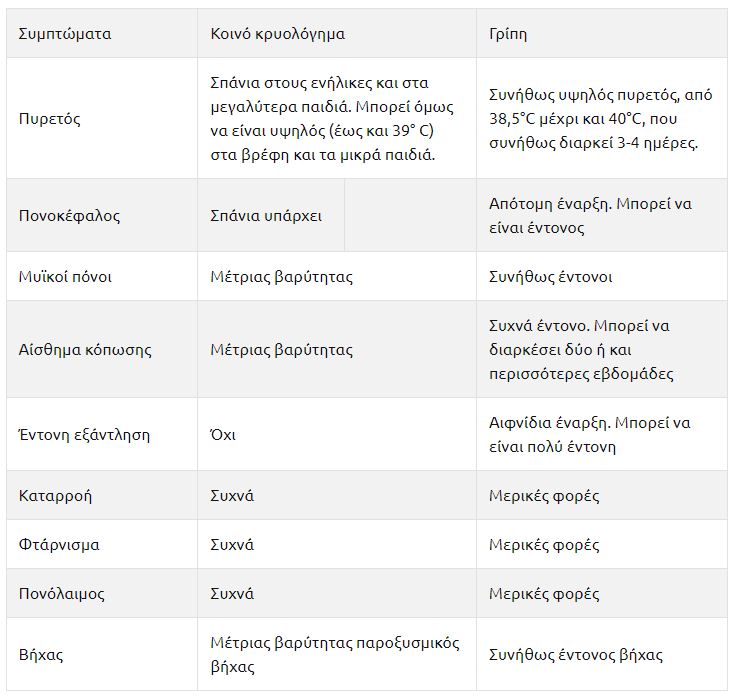
Task: Click the Πονόλαιμος row label
Action: coord(62,594)
